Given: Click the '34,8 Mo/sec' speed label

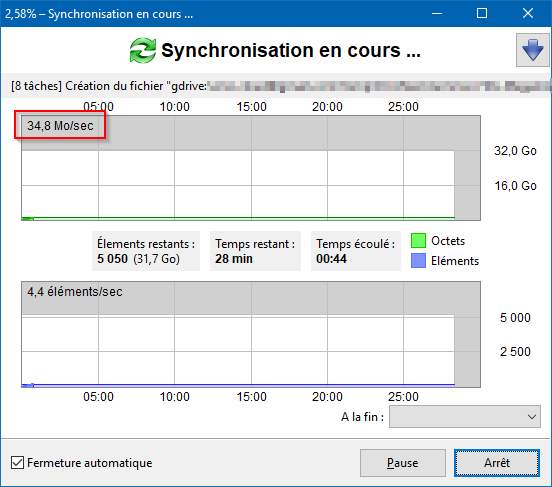Looking at the screenshot, I should [61, 126].
